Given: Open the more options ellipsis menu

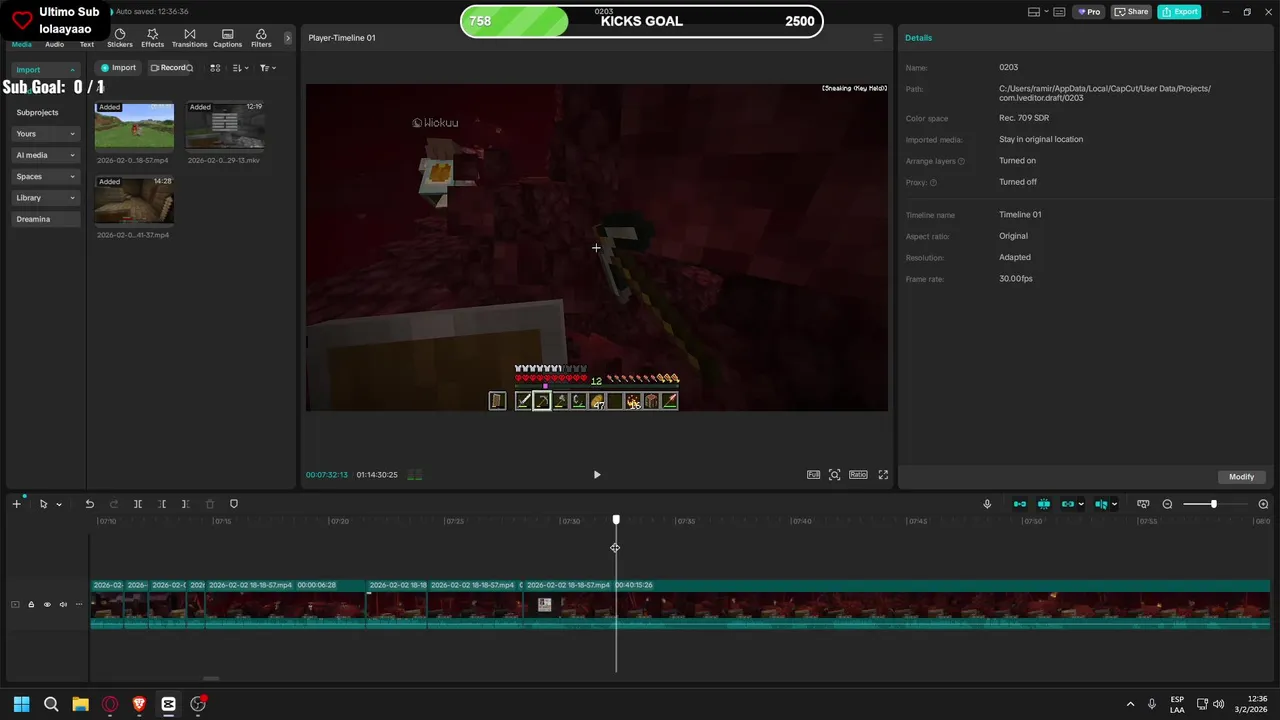Looking at the screenshot, I should pyautogui.click(x=79, y=604).
